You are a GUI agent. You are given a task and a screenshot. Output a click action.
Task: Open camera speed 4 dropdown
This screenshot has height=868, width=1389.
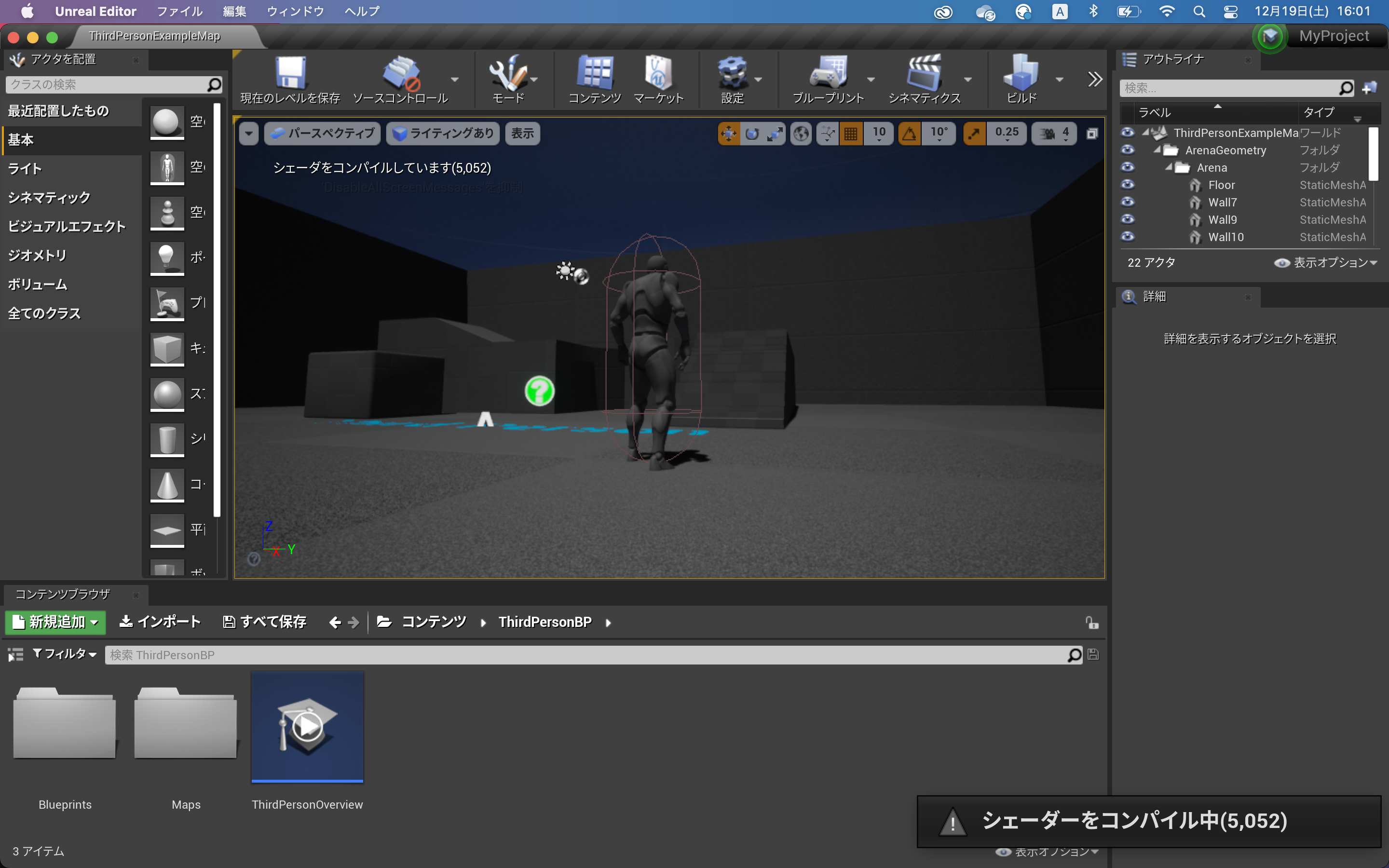coord(1054,134)
